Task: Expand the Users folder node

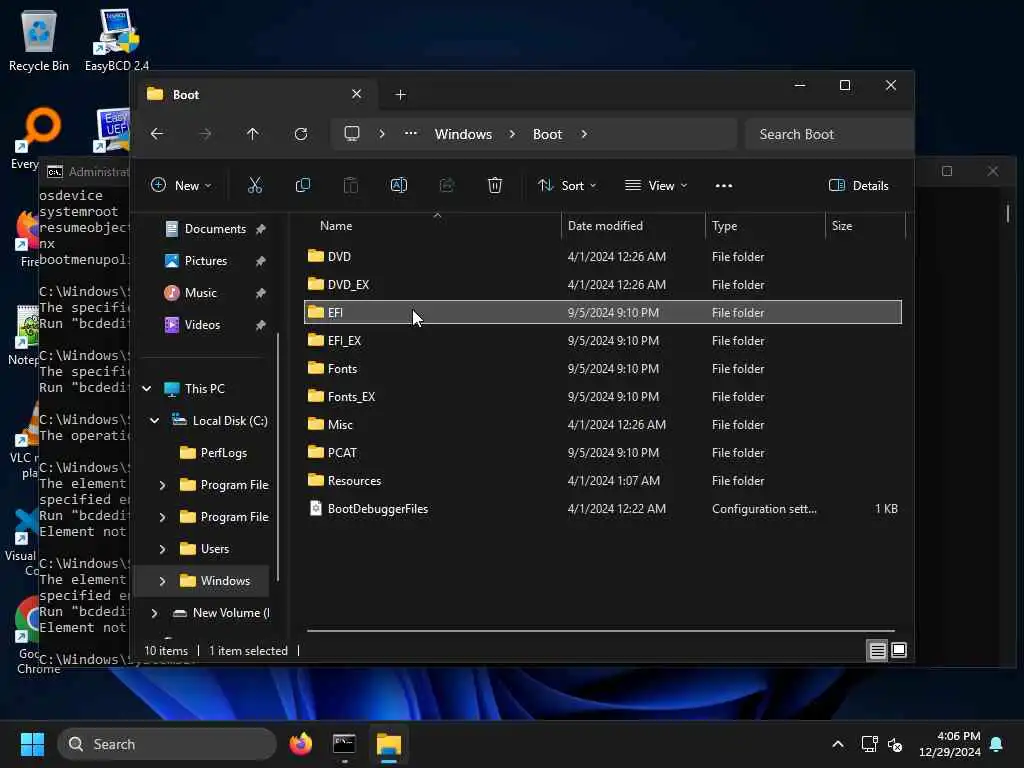Action: tap(163, 549)
